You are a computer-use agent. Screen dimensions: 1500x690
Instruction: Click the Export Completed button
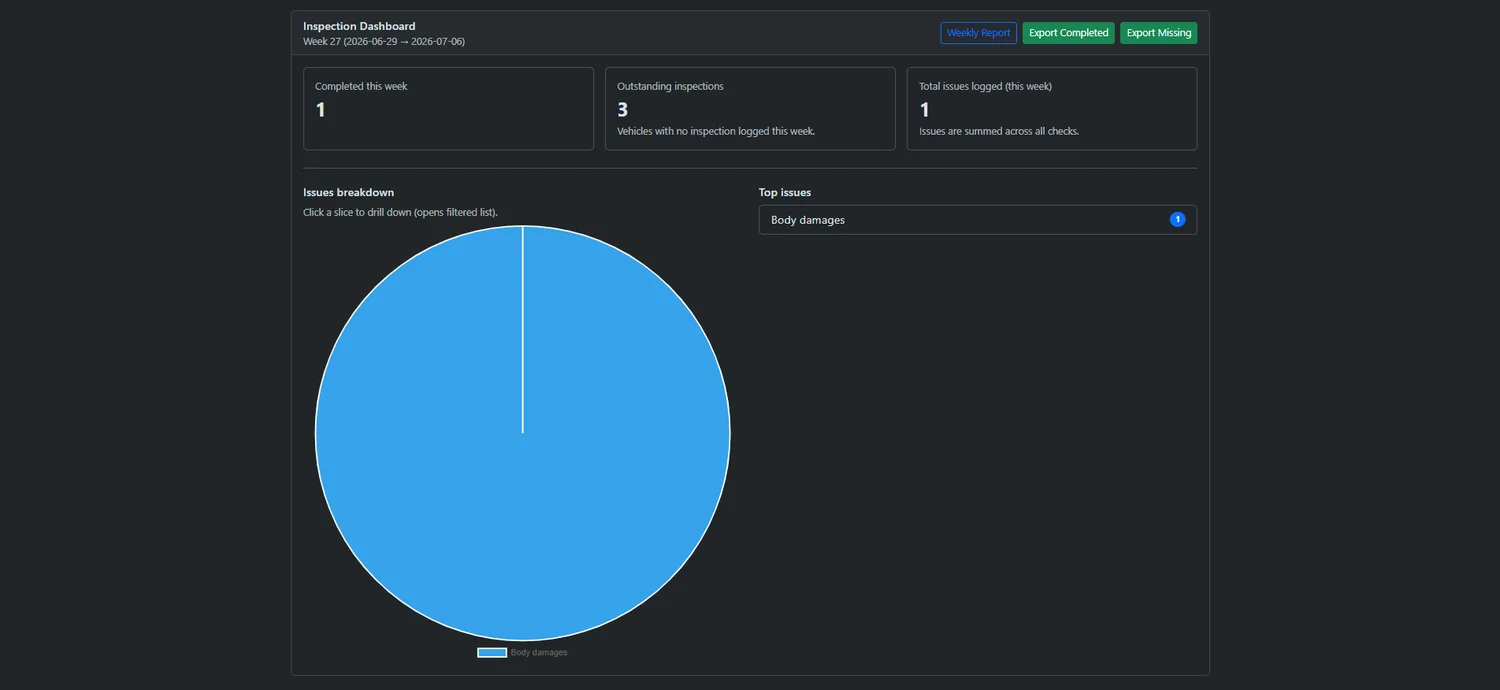(x=1068, y=33)
